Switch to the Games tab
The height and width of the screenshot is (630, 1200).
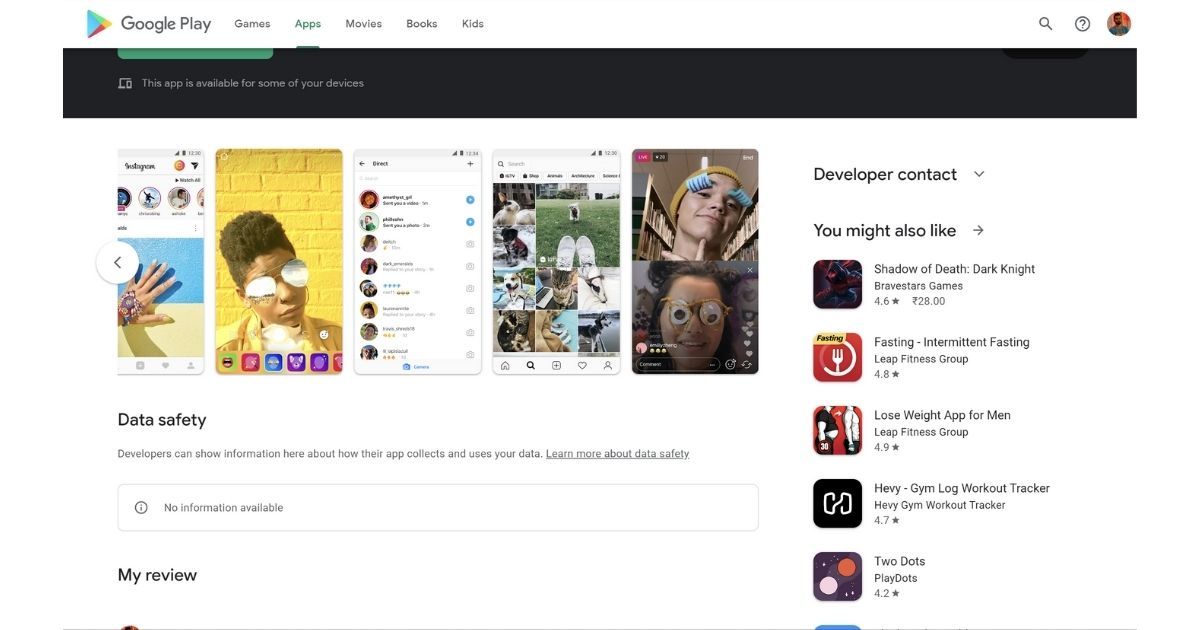(252, 24)
